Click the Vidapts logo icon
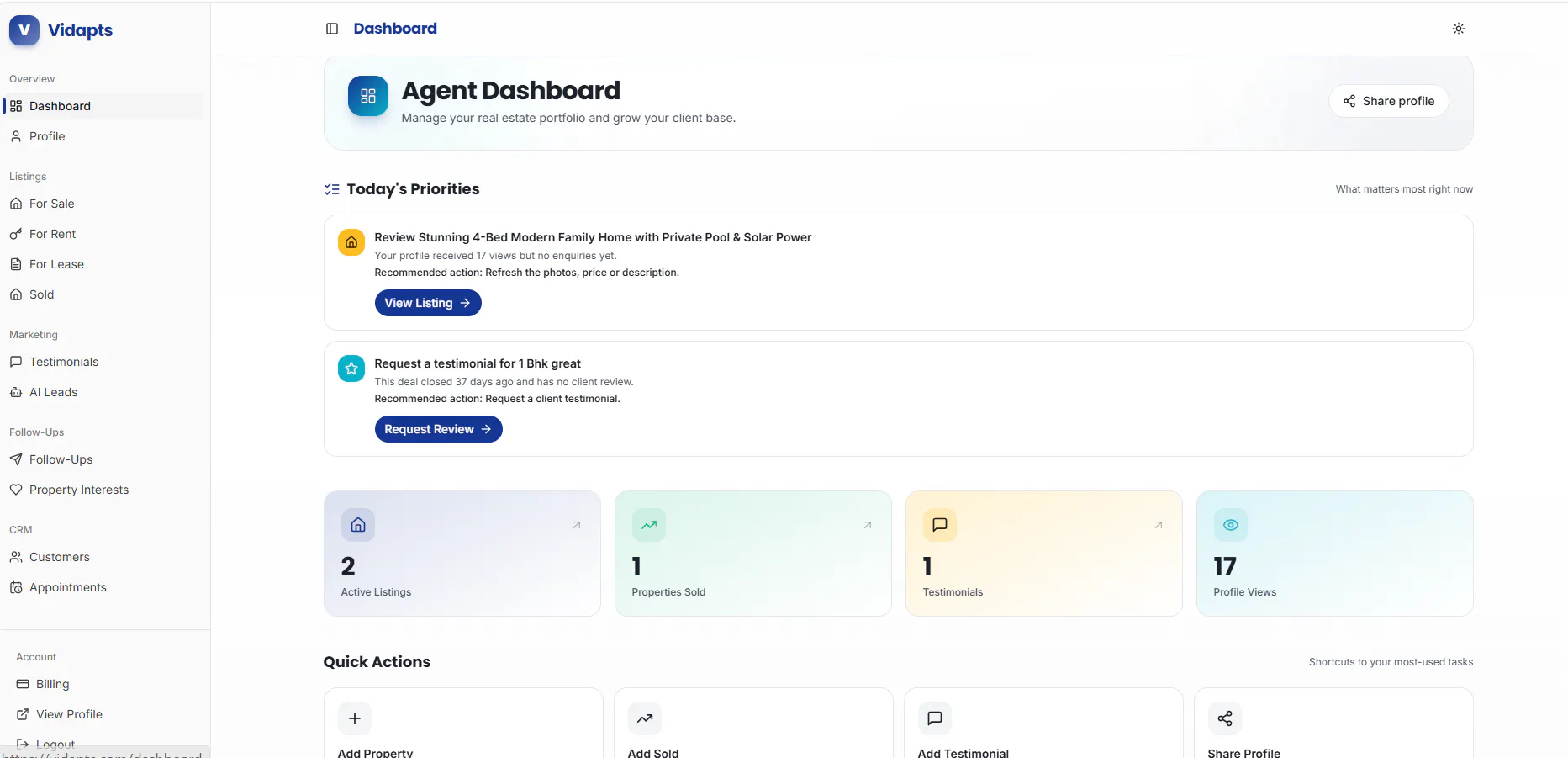 [x=24, y=29]
